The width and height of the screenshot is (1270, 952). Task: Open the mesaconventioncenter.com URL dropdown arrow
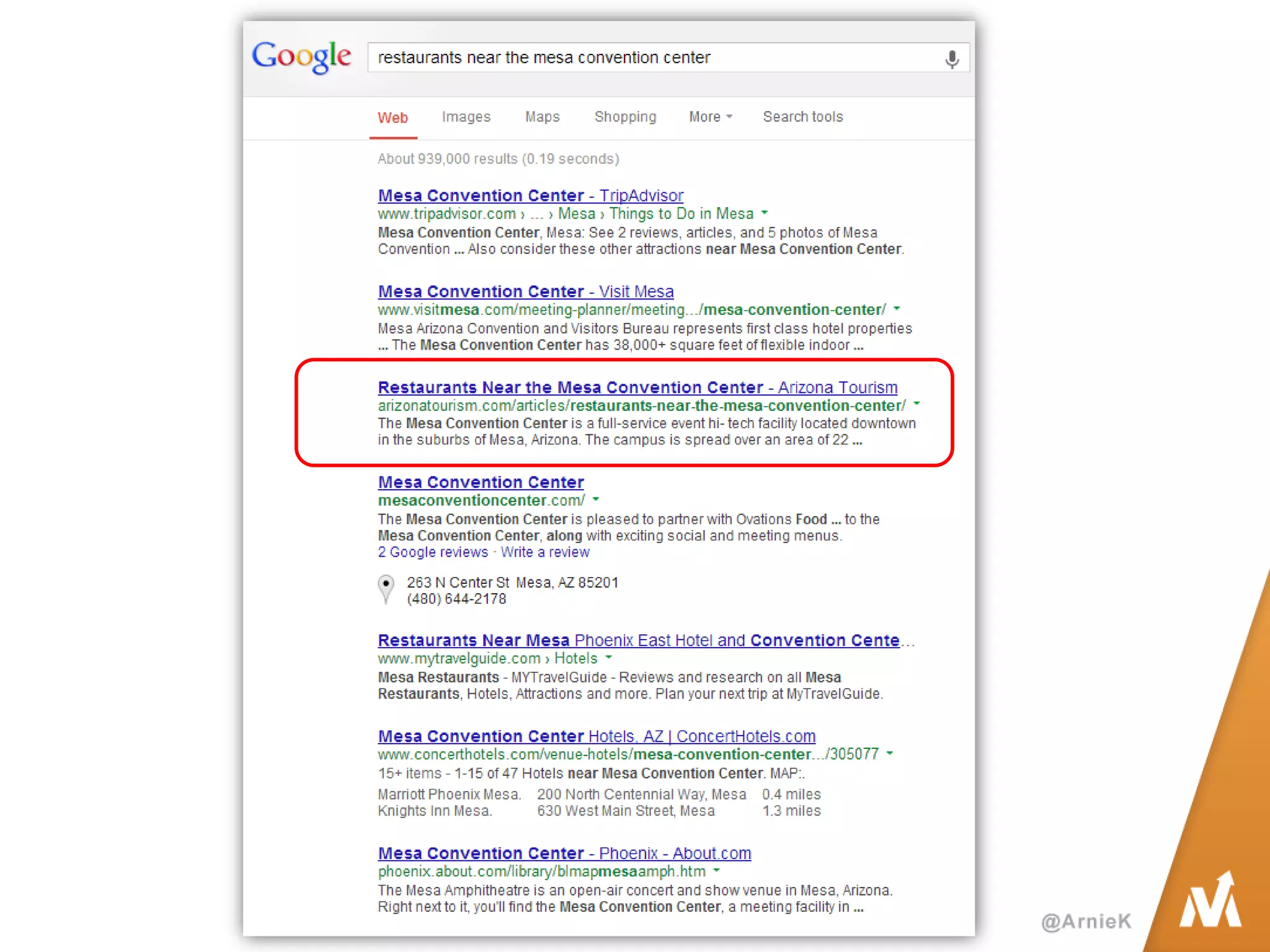tap(596, 499)
